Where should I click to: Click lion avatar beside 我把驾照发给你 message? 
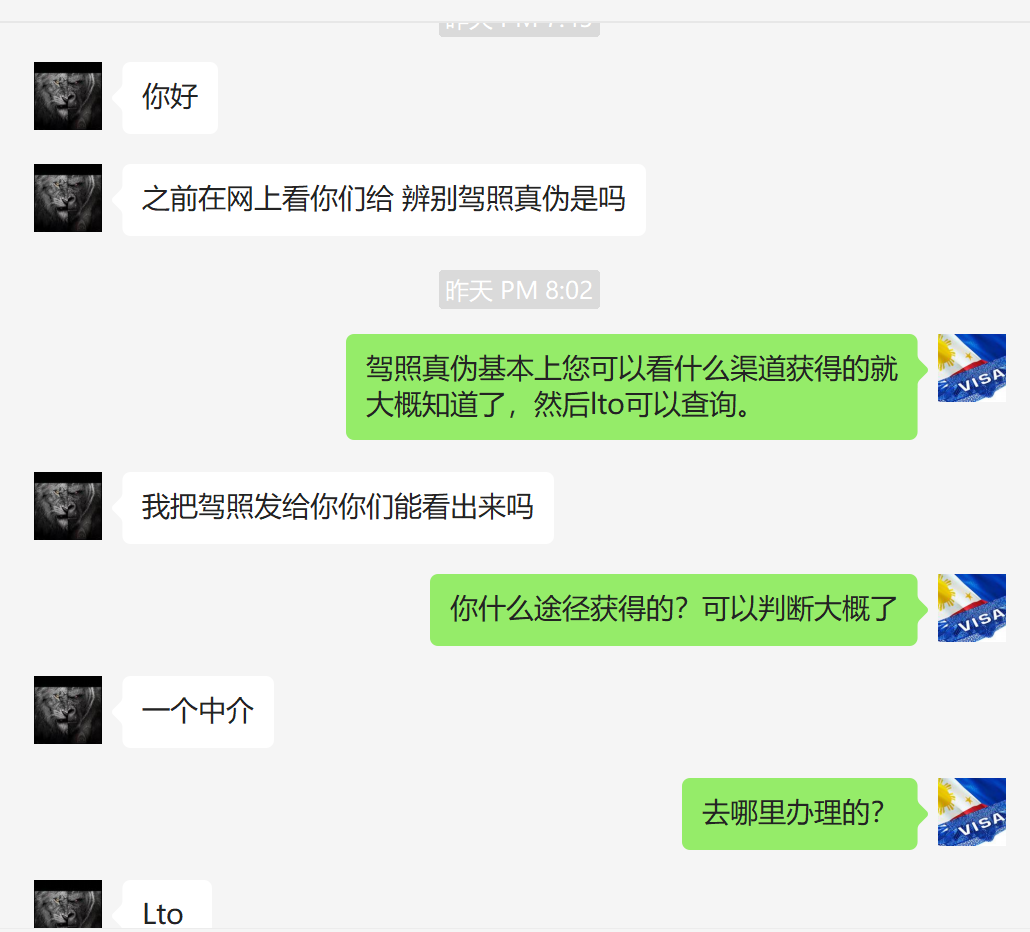[68, 506]
